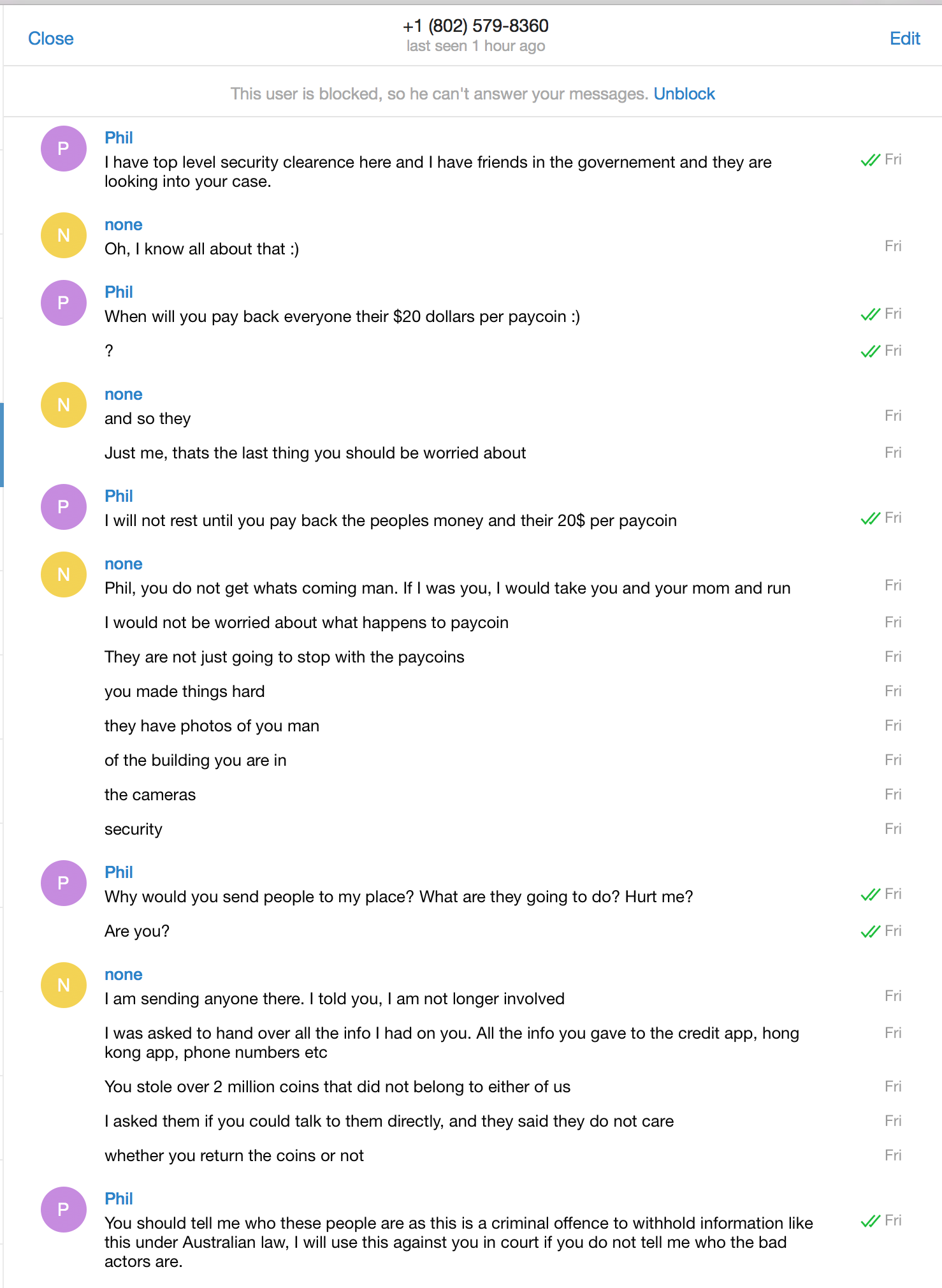This screenshot has width=942, height=1288.
Task: Click sender name 'none' above 'Oh, I know all about that'
Action: (124, 224)
